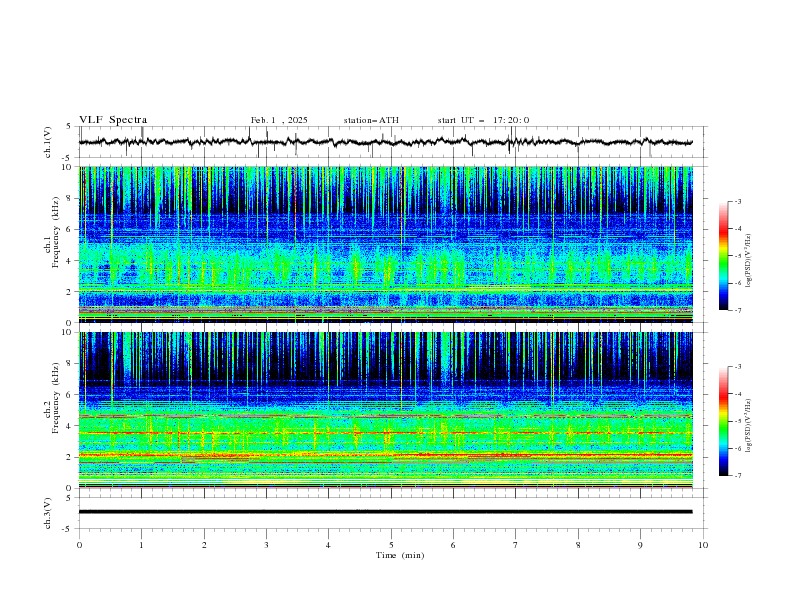The width and height of the screenshot is (792, 612).
Task: Click the 'VLF Spectra' title text
Action: pos(113,120)
